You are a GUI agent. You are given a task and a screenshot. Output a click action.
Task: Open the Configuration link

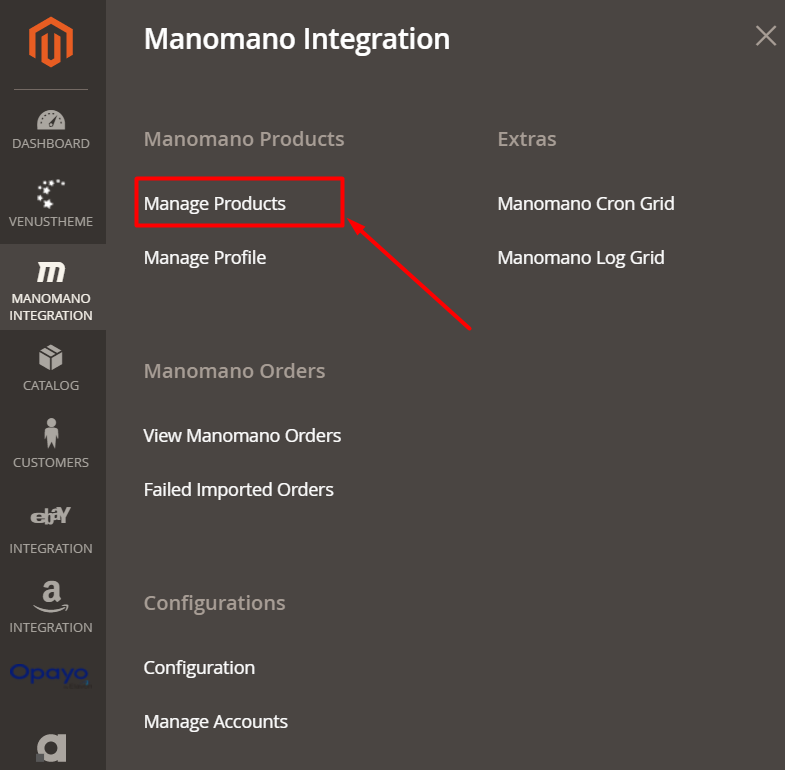pos(199,668)
